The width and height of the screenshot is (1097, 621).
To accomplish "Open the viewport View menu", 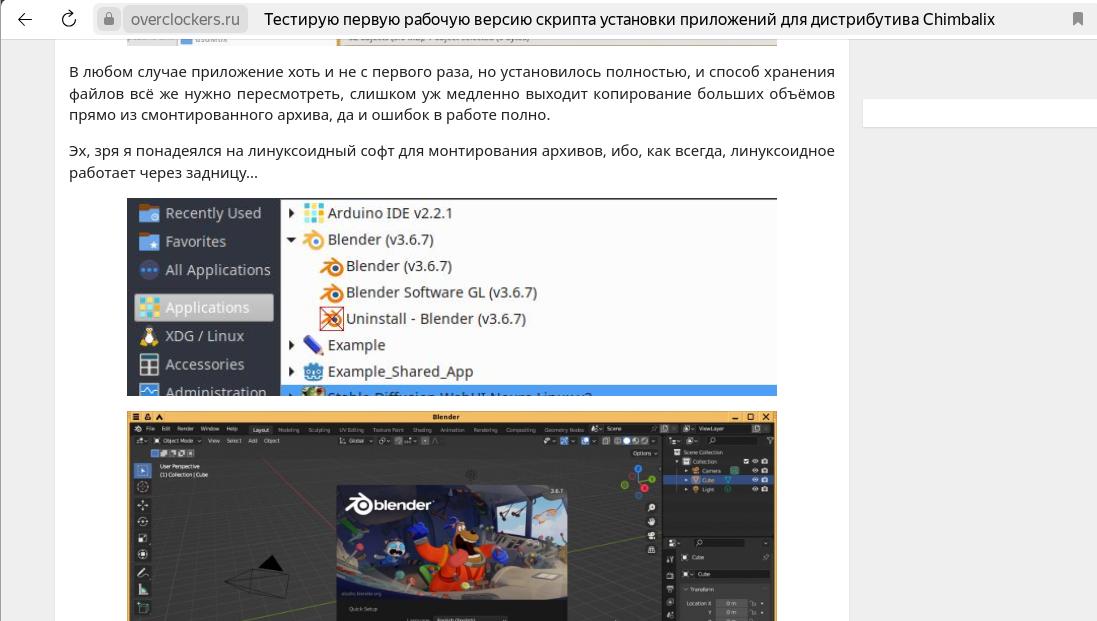I will click(213, 441).
